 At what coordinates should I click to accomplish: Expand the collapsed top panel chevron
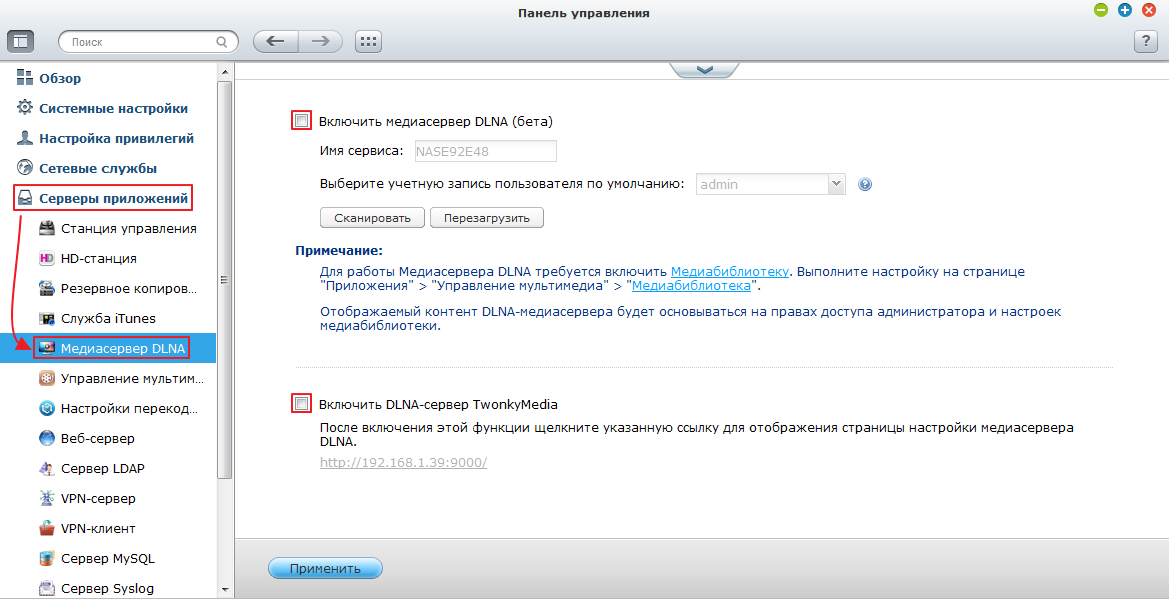click(705, 69)
